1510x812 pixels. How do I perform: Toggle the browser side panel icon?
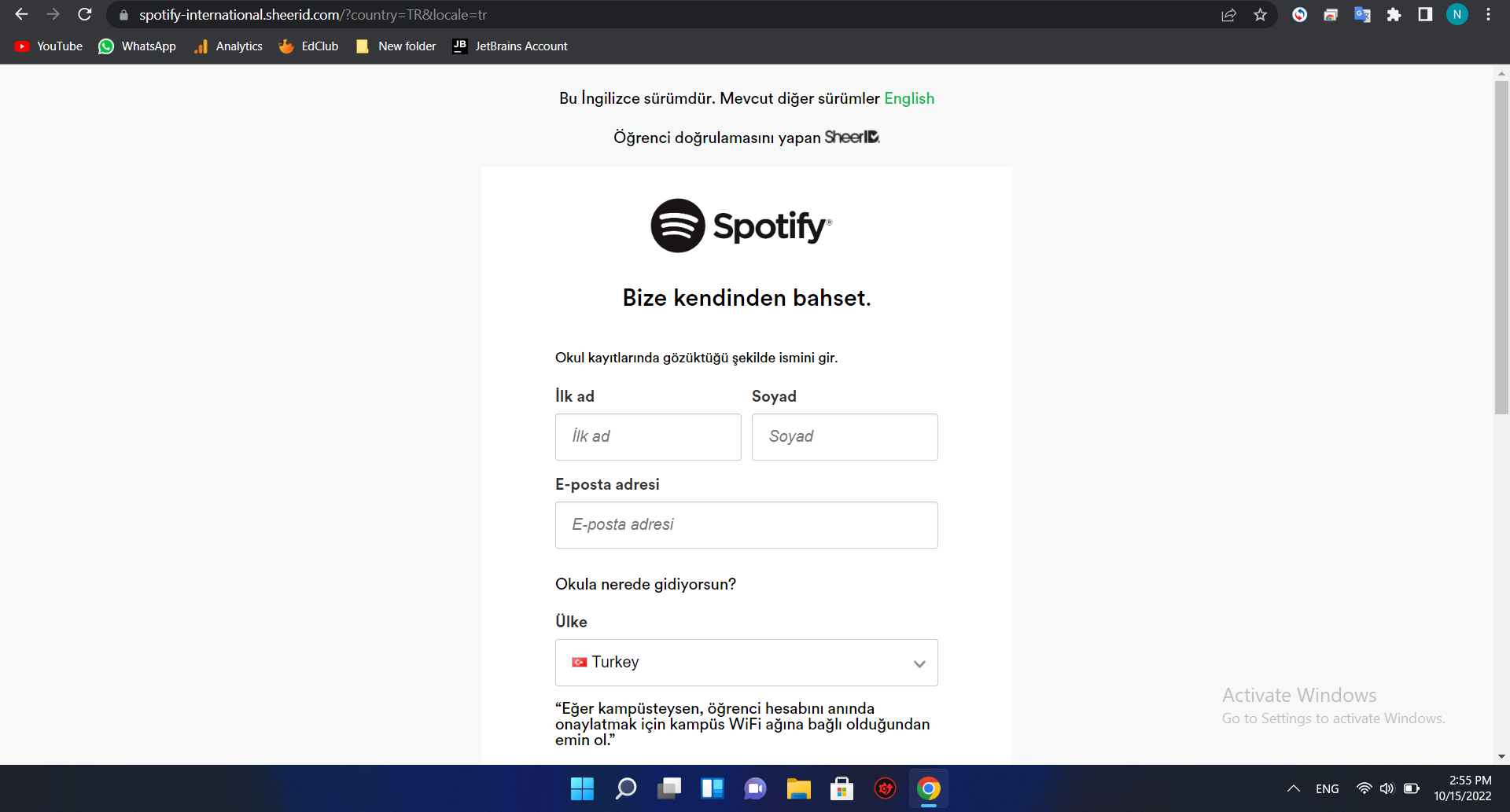[x=1425, y=15]
